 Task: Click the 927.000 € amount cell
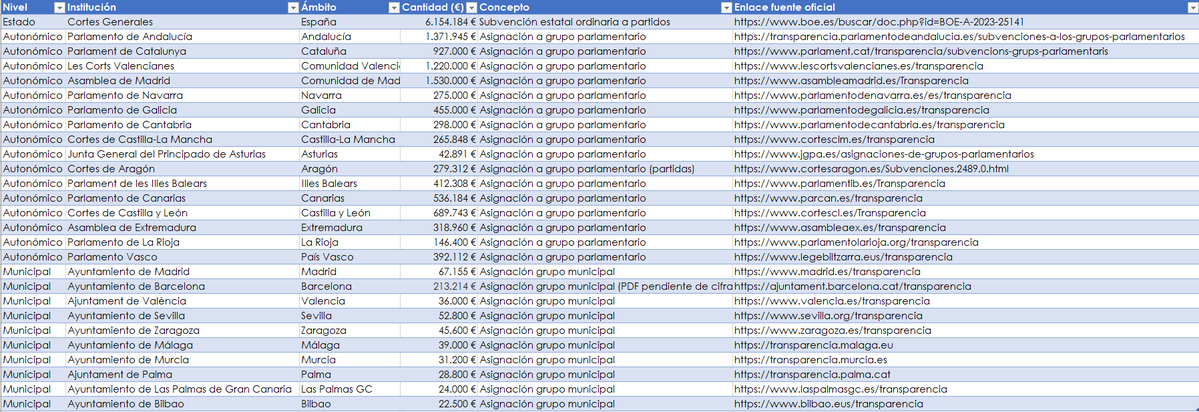(x=440, y=51)
